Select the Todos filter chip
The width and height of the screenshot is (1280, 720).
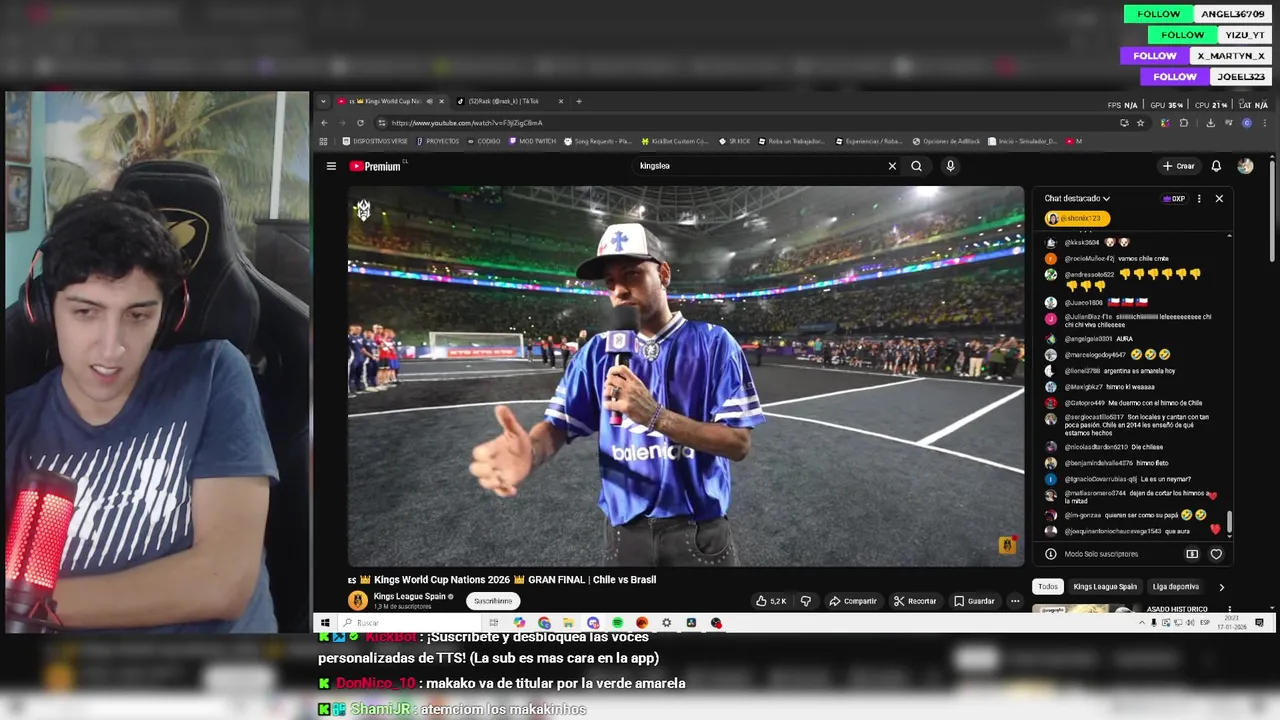1048,587
